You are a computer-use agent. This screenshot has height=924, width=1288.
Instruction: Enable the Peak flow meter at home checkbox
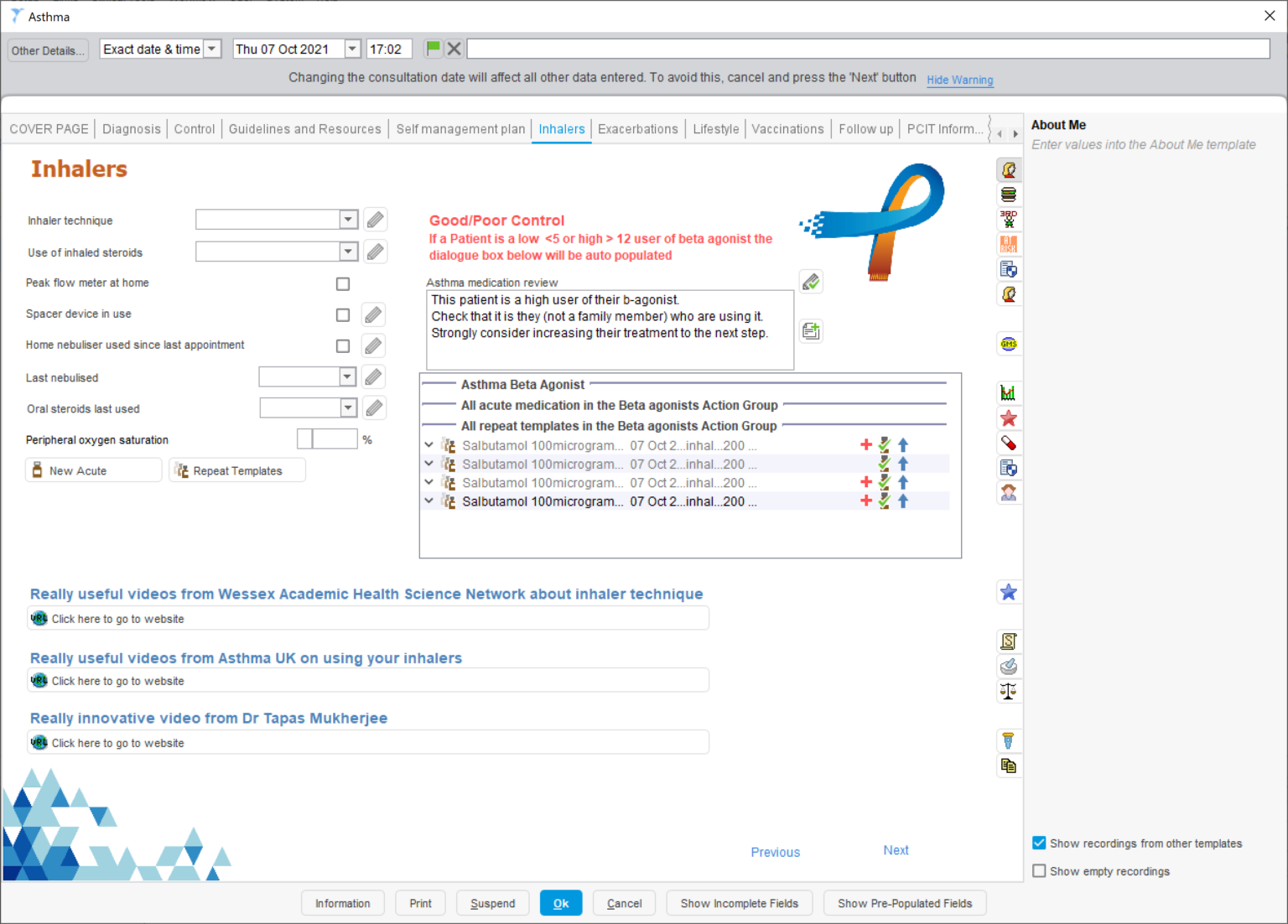[x=342, y=283]
